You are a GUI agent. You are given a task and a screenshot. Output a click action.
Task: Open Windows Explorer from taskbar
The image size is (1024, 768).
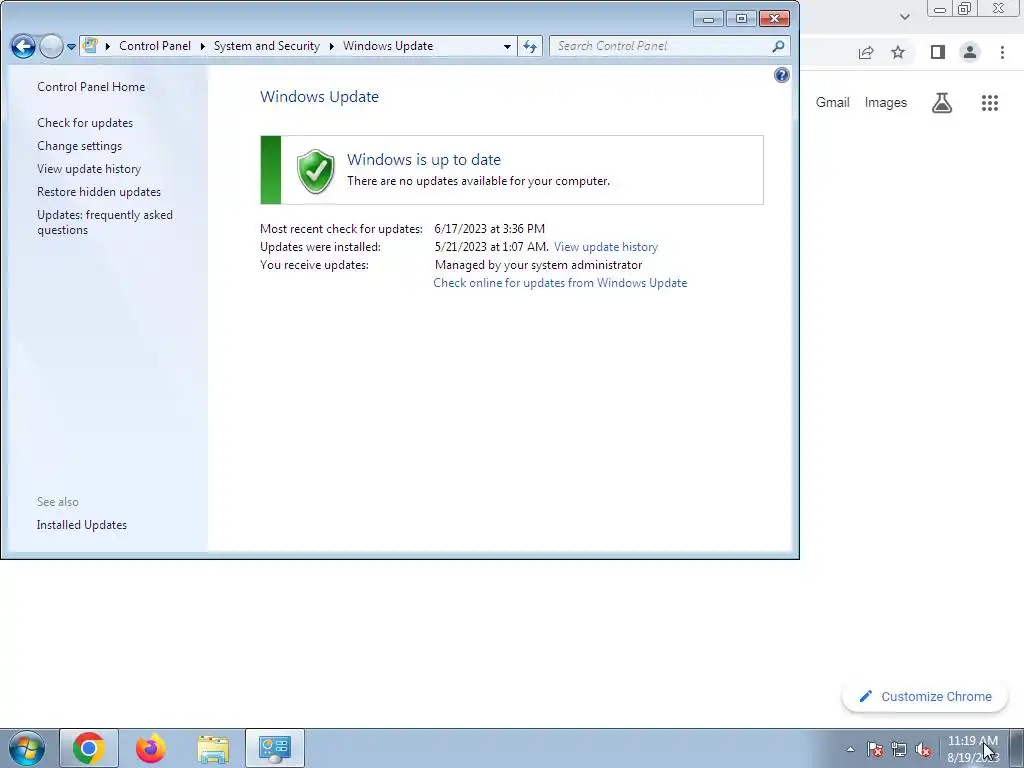213,748
